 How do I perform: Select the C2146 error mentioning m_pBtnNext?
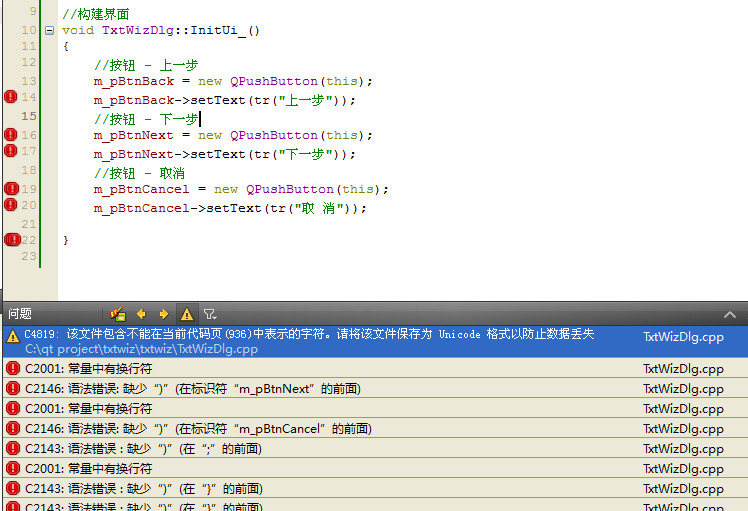click(200, 389)
